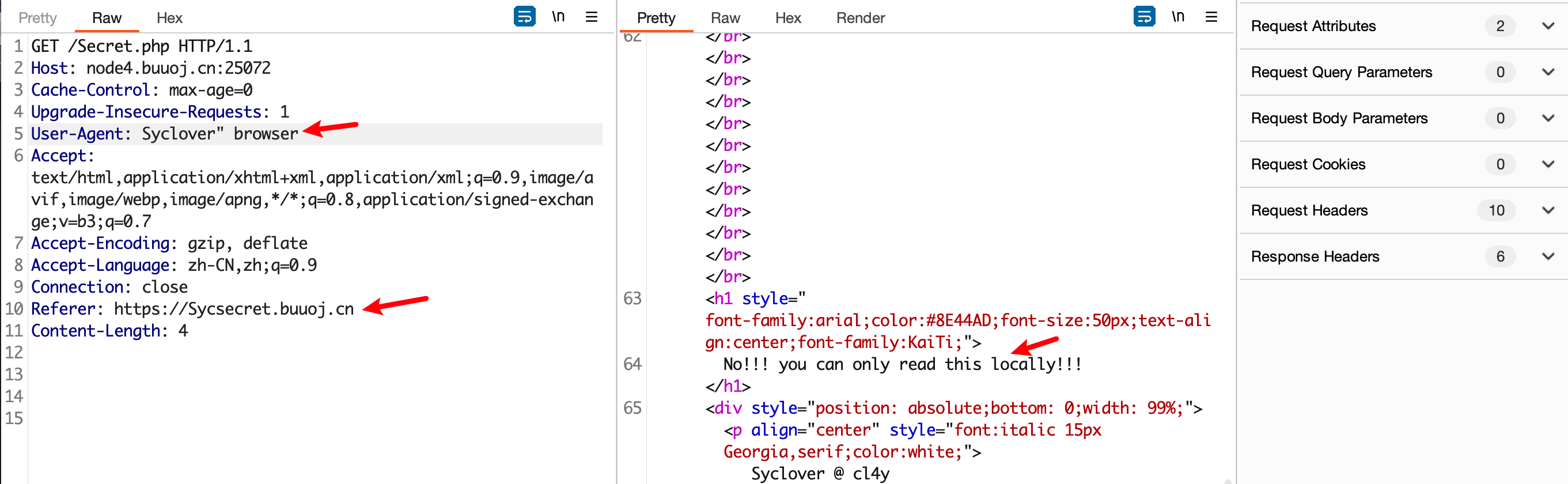Click Content-Length: 4 line

pos(109,331)
